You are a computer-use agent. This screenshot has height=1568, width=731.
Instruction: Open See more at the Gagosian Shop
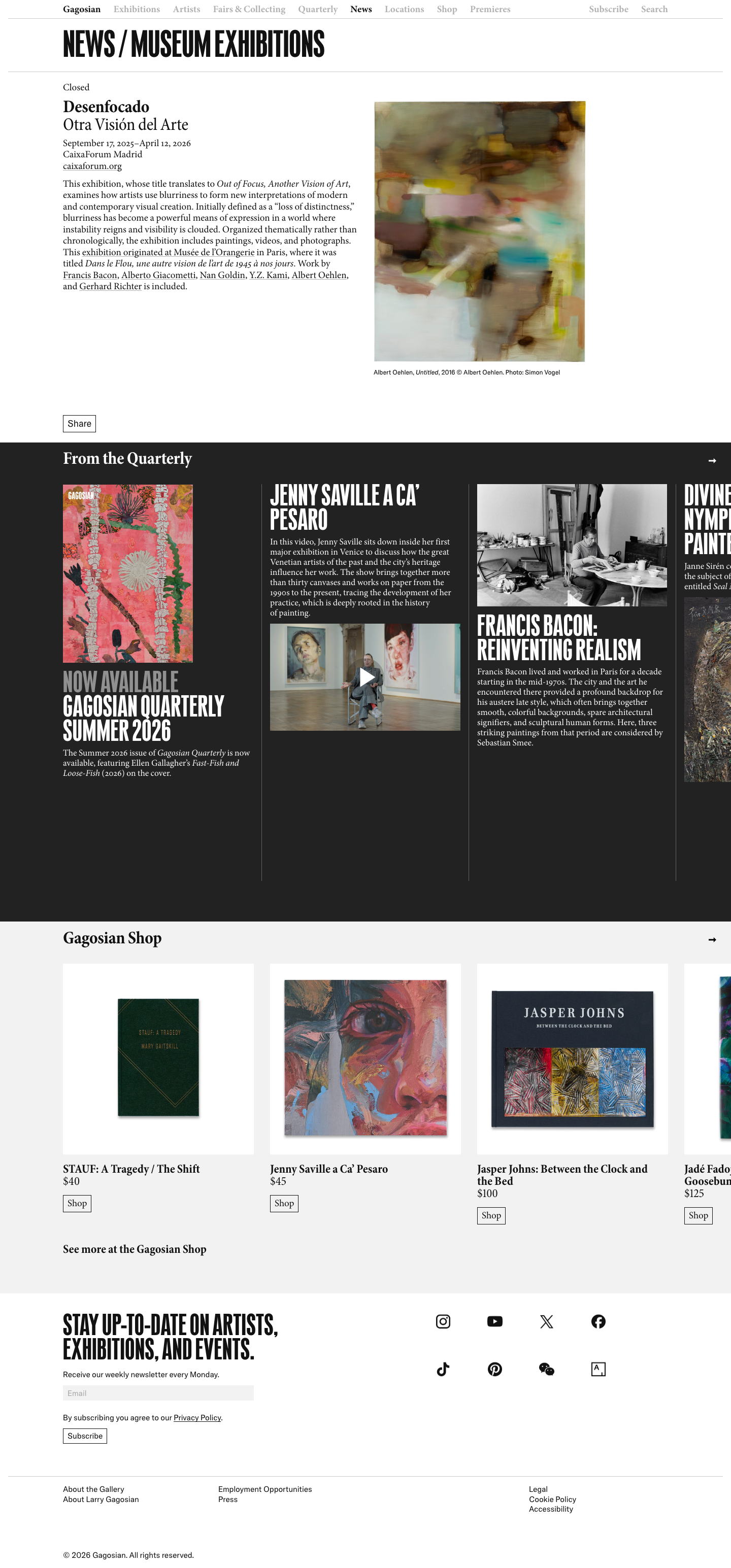(135, 1250)
